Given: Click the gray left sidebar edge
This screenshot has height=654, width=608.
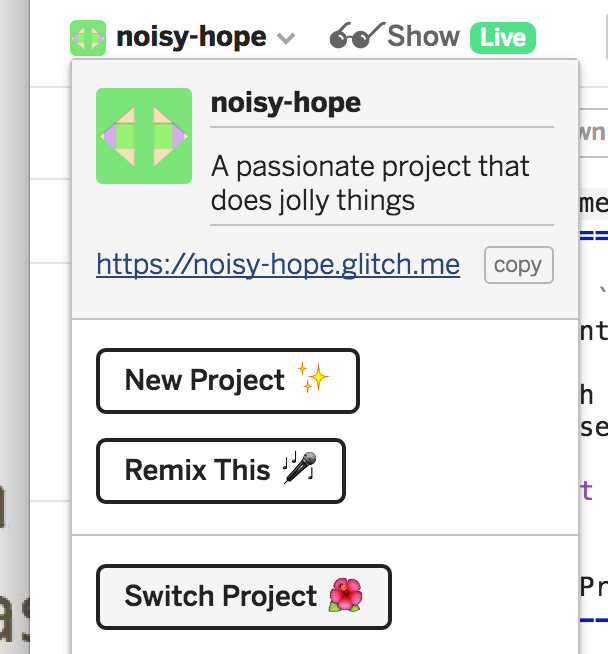Looking at the screenshot, I should pos(15,327).
